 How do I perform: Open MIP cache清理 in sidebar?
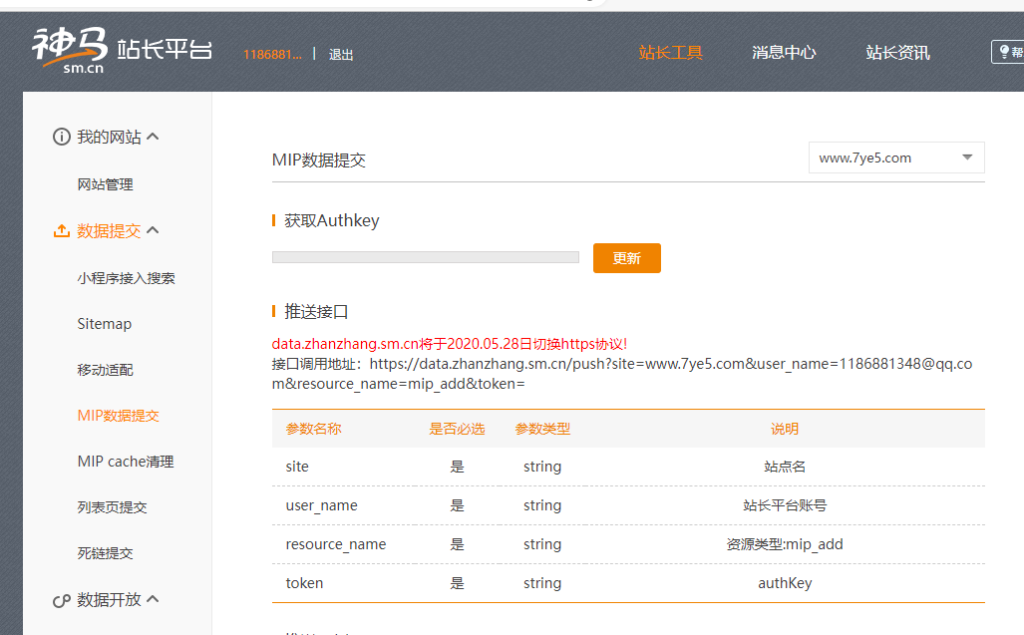(x=125, y=461)
